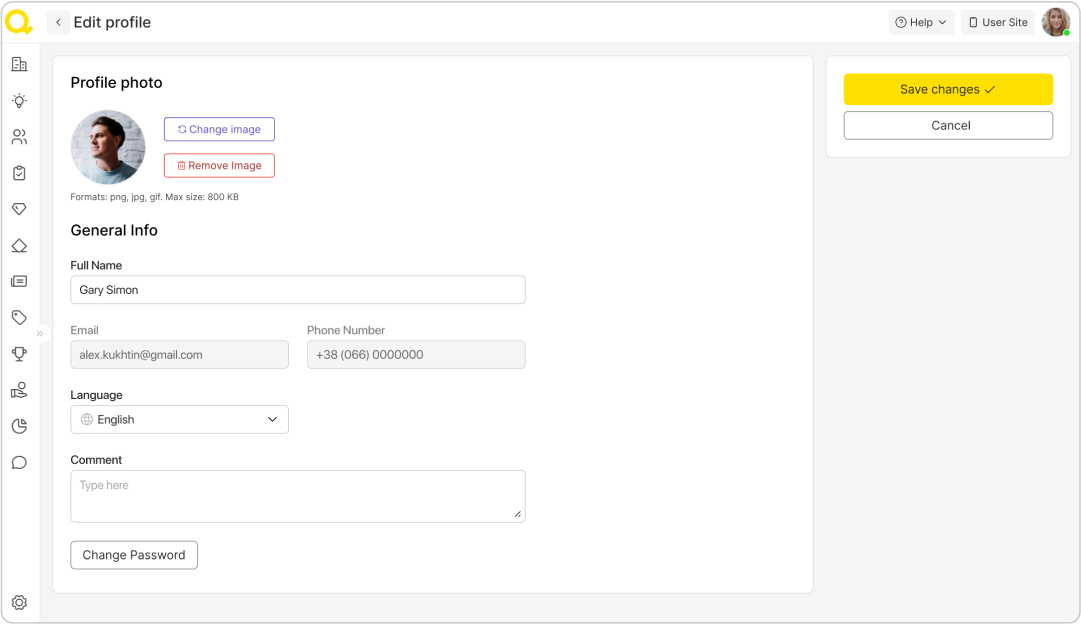The image size is (1081, 624).
Task: Click the Cancel button
Action: [x=948, y=125]
